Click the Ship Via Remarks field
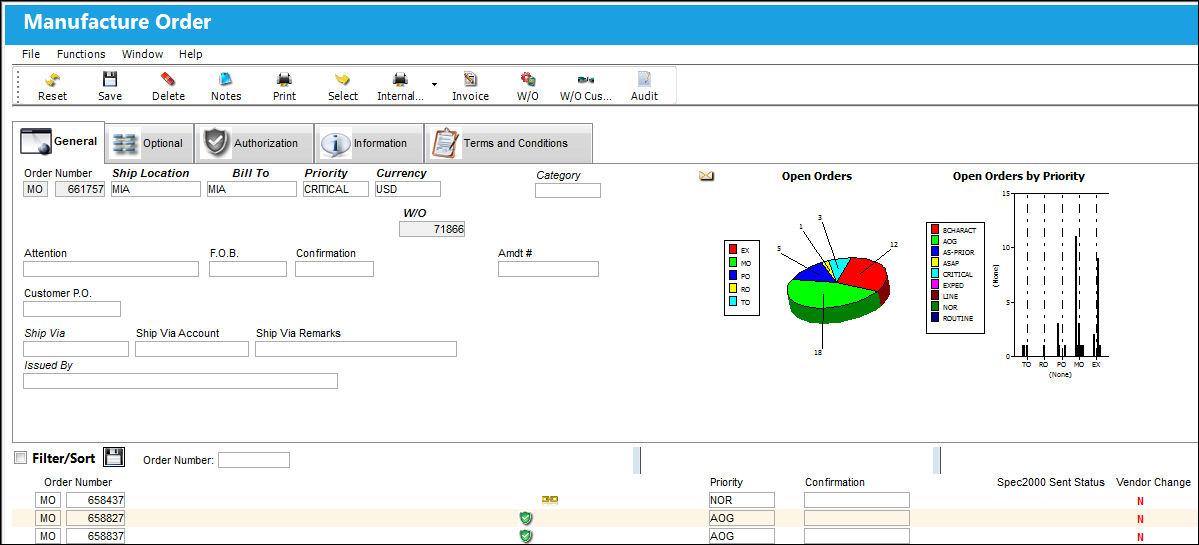 pos(356,349)
